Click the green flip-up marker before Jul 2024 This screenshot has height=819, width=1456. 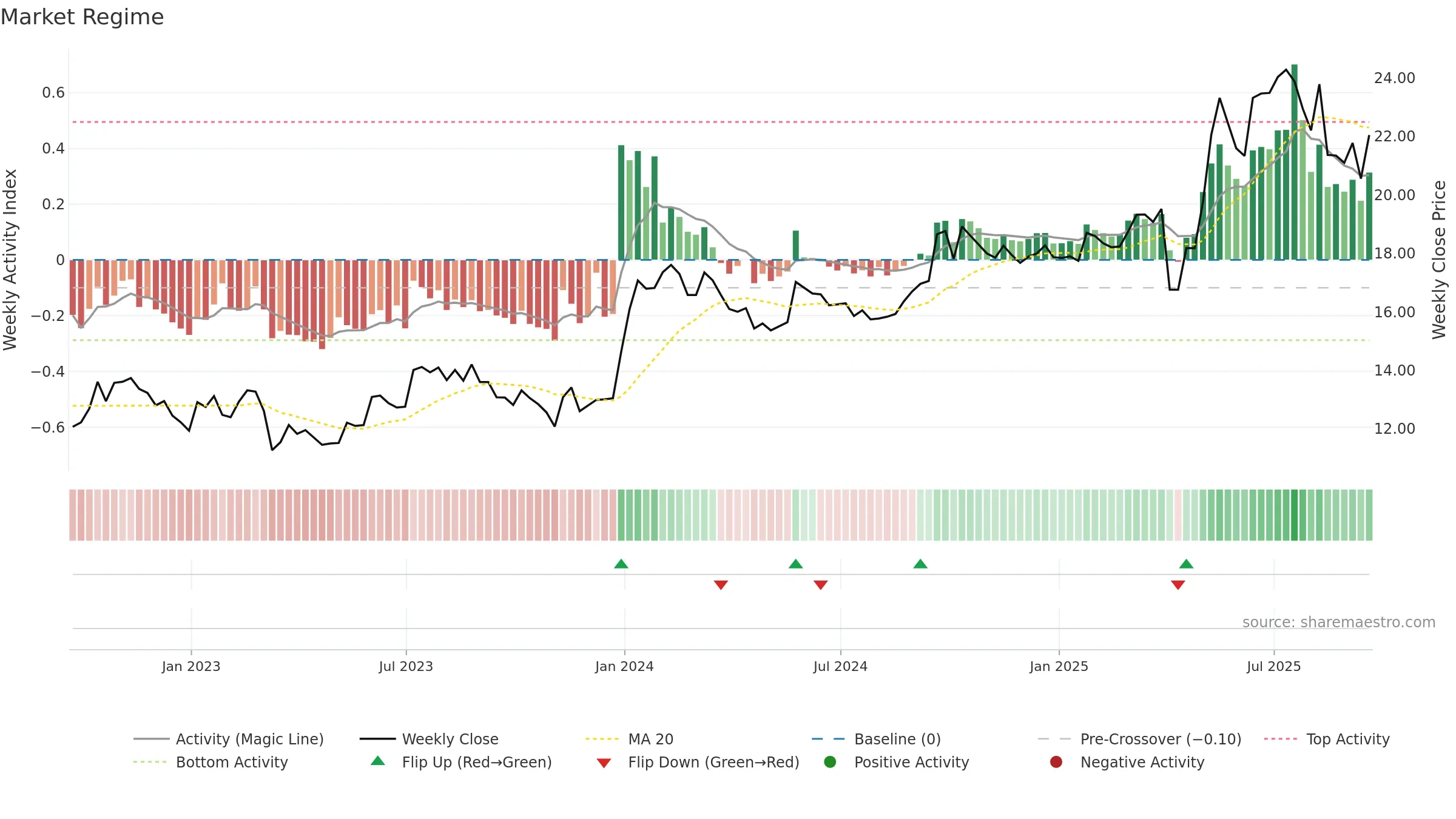click(x=795, y=564)
